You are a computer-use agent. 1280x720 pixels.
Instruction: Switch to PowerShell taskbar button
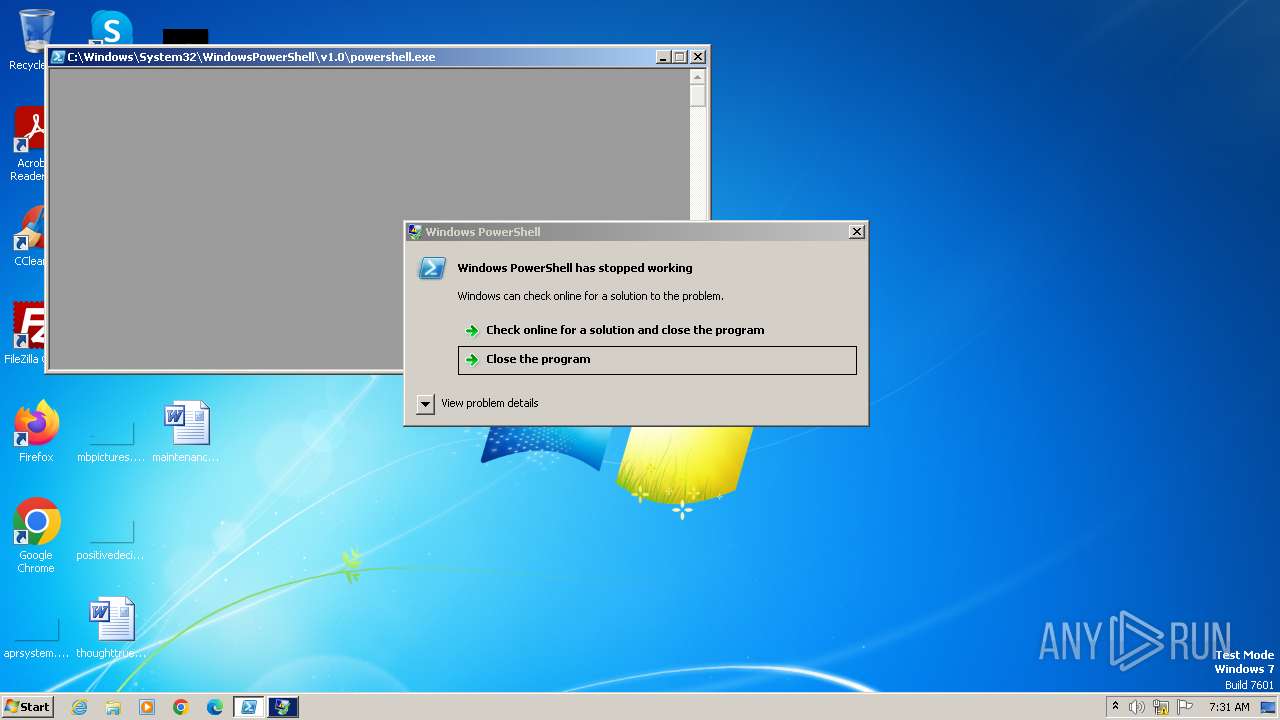pyautogui.click(x=249, y=707)
